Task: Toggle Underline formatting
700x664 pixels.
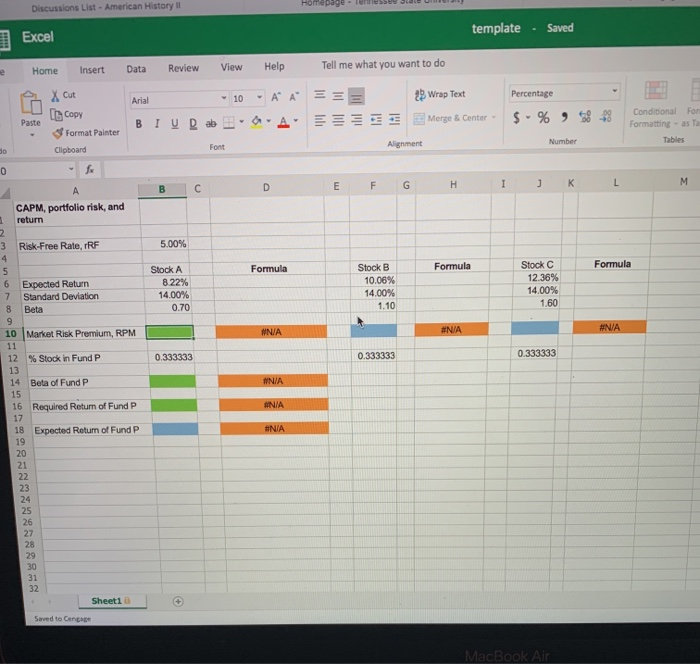Action: click(x=175, y=124)
